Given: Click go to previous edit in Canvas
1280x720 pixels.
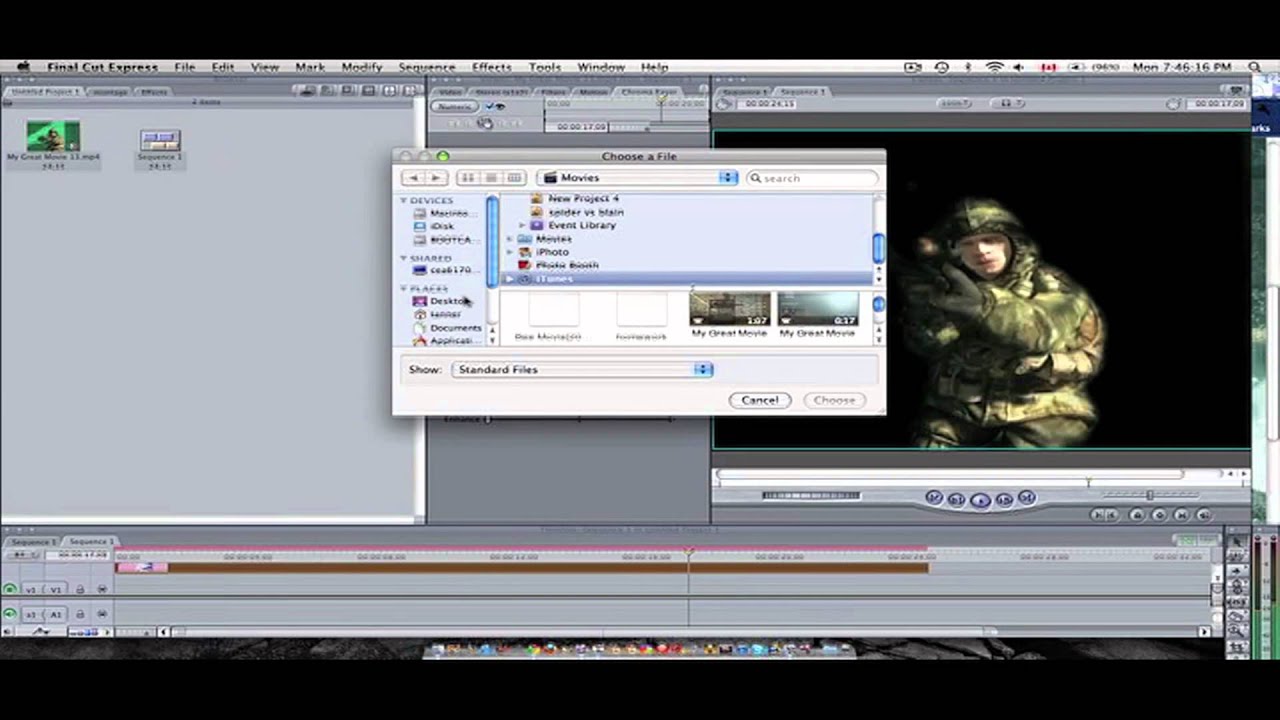Looking at the screenshot, I should [934, 498].
